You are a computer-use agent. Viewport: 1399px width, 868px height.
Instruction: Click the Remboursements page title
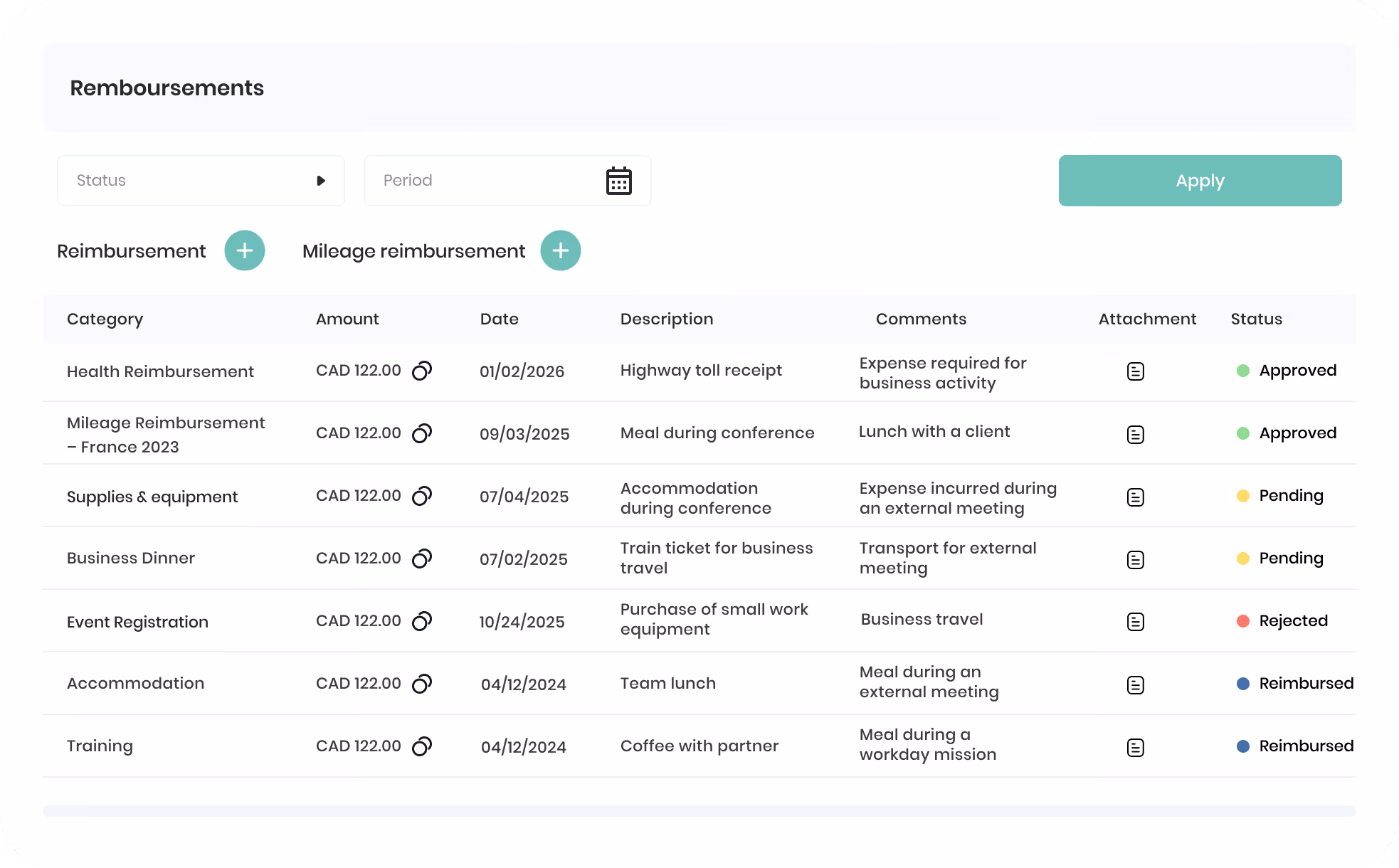pos(167,88)
